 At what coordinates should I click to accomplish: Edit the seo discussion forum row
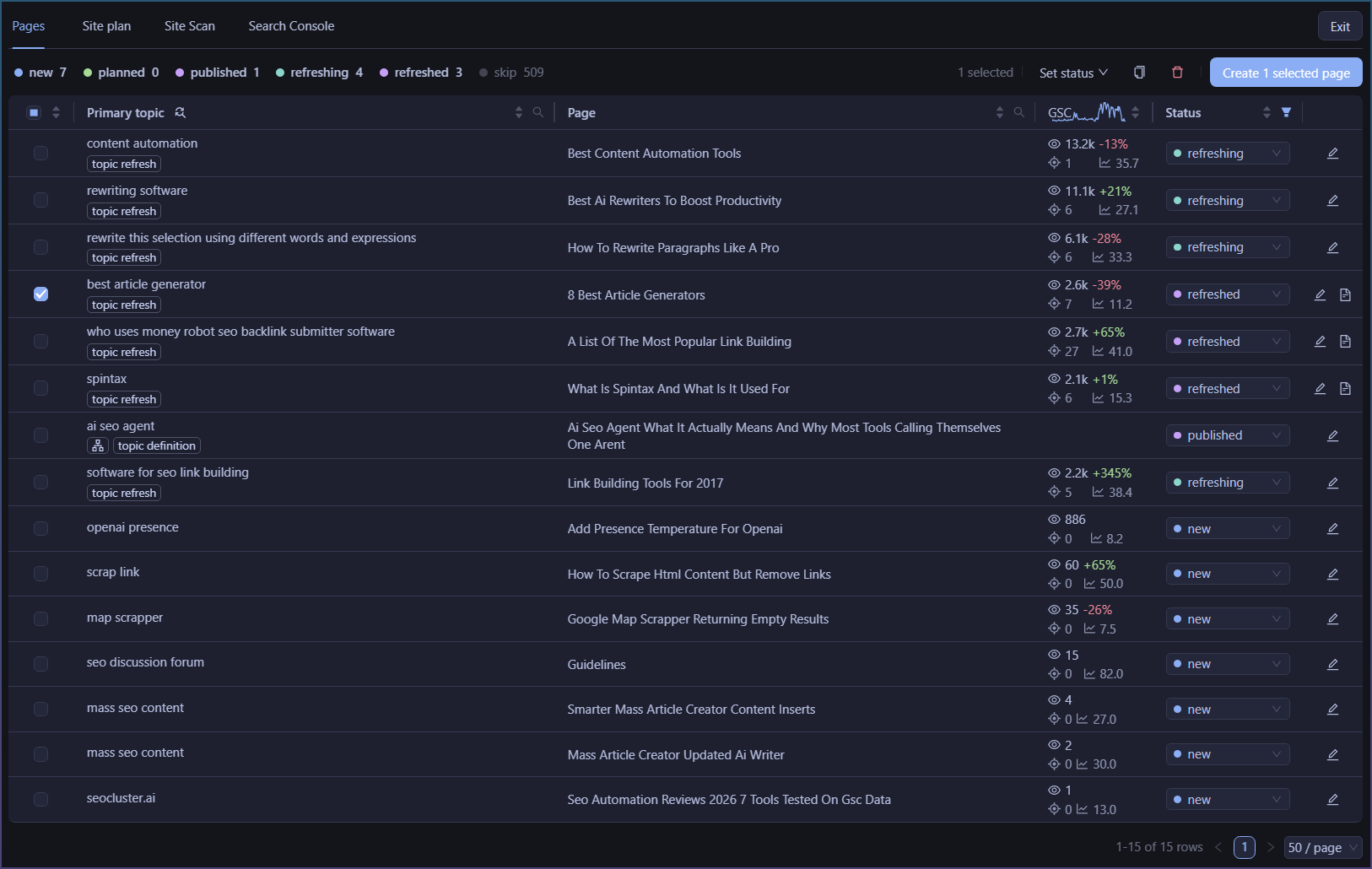click(1333, 664)
